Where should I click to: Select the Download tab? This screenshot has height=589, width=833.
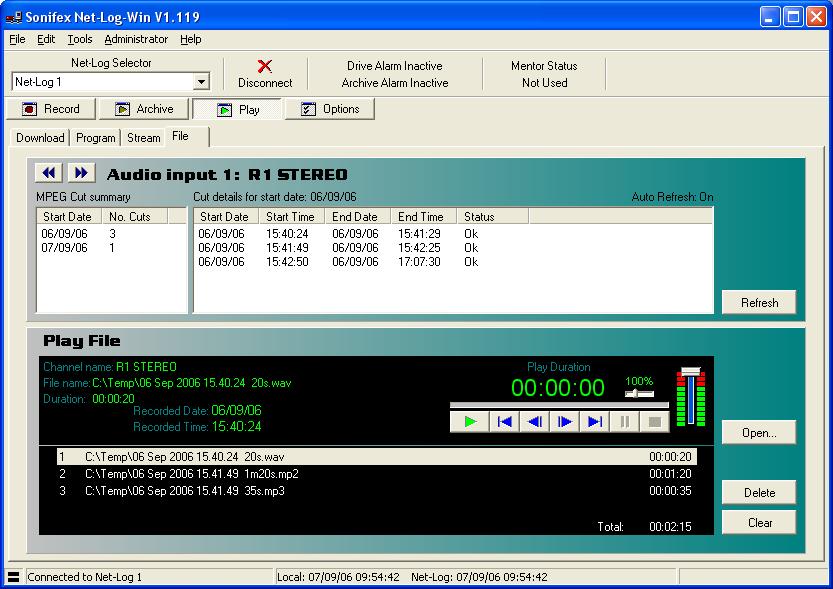point(40,138)
